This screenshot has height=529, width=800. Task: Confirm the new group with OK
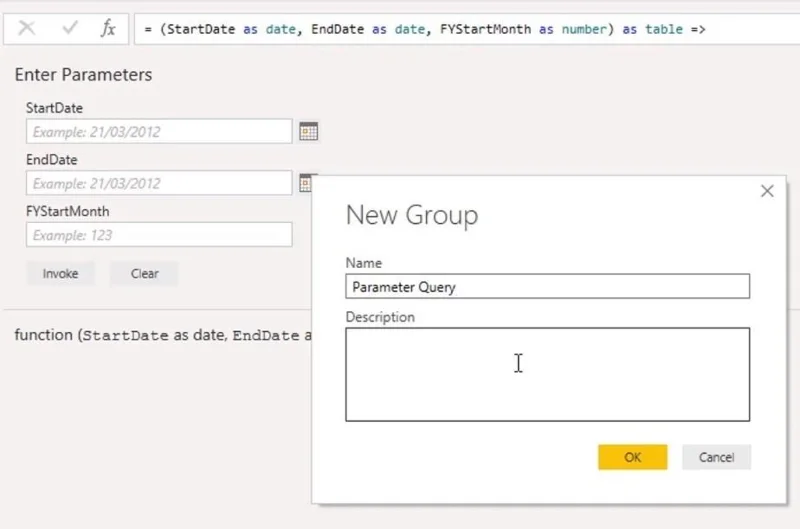pos(633,457)
